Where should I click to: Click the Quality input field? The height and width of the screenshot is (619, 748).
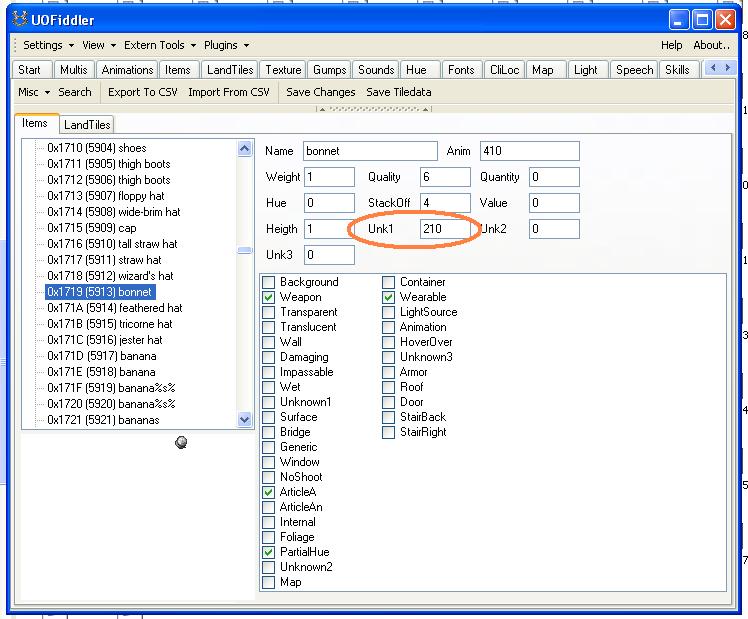click(x=445, y=177)
